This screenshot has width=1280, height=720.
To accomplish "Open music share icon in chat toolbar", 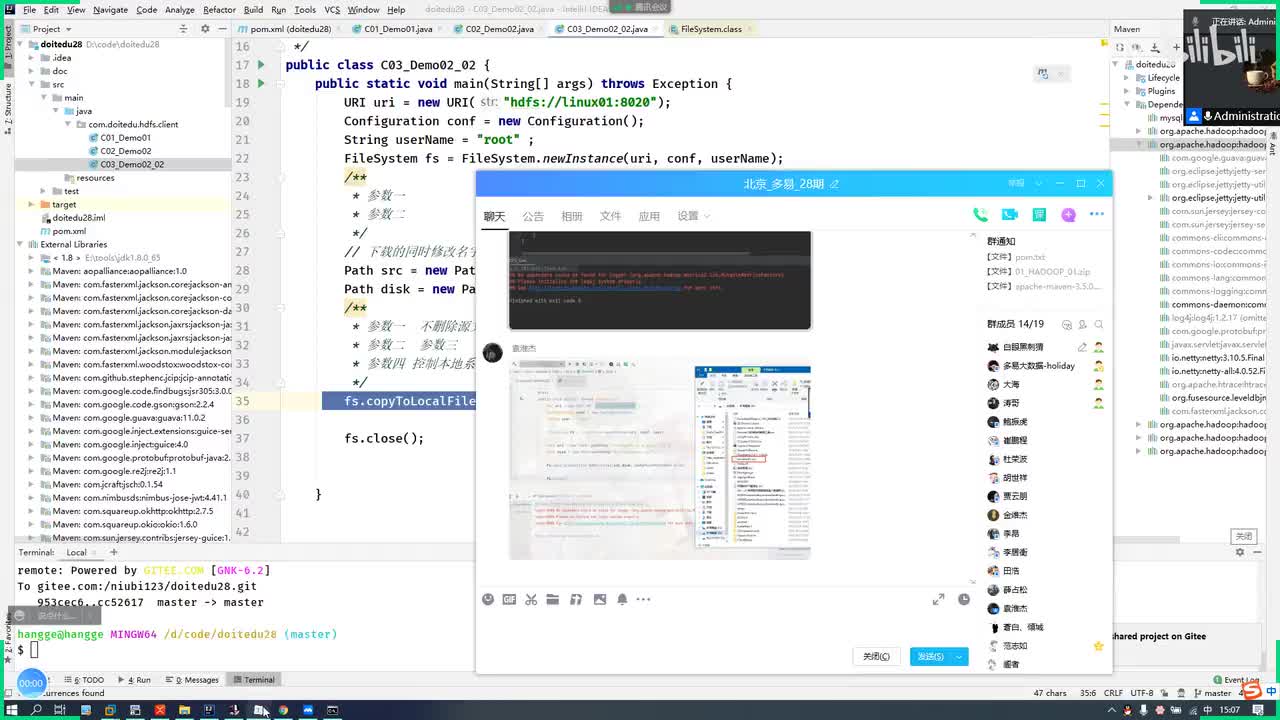I will coord(576,599).
